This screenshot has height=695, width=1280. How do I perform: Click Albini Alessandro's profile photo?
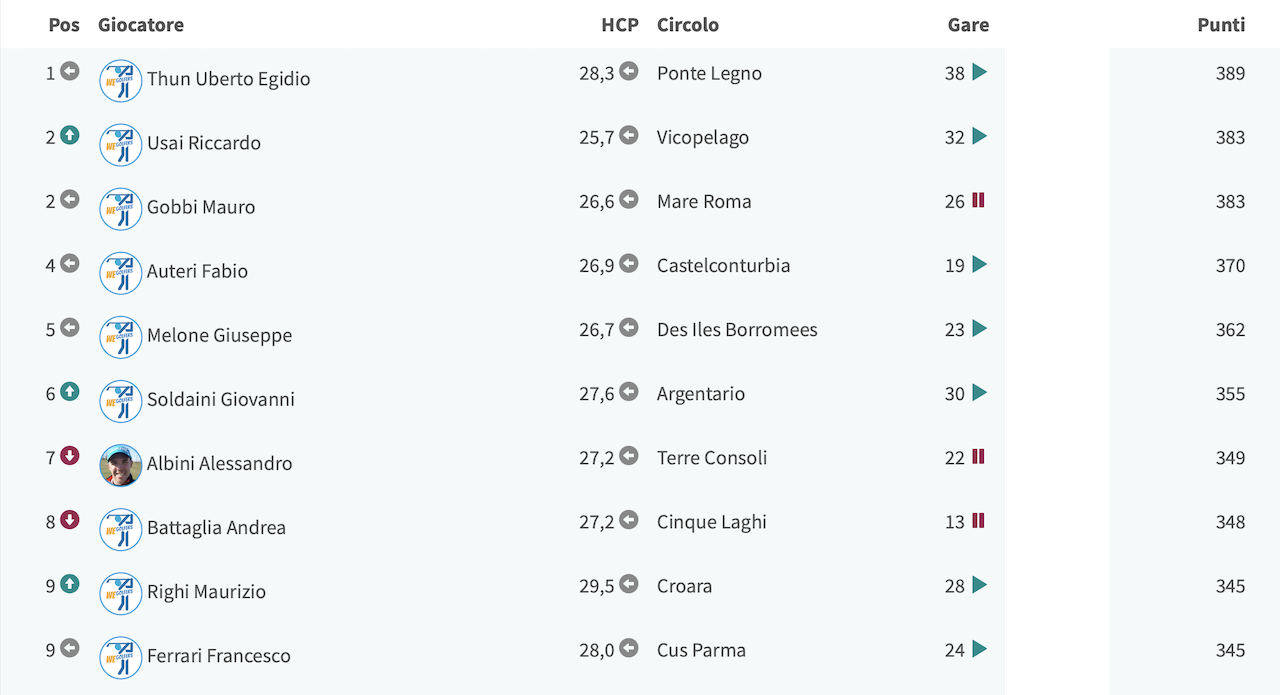pos(121,465)
